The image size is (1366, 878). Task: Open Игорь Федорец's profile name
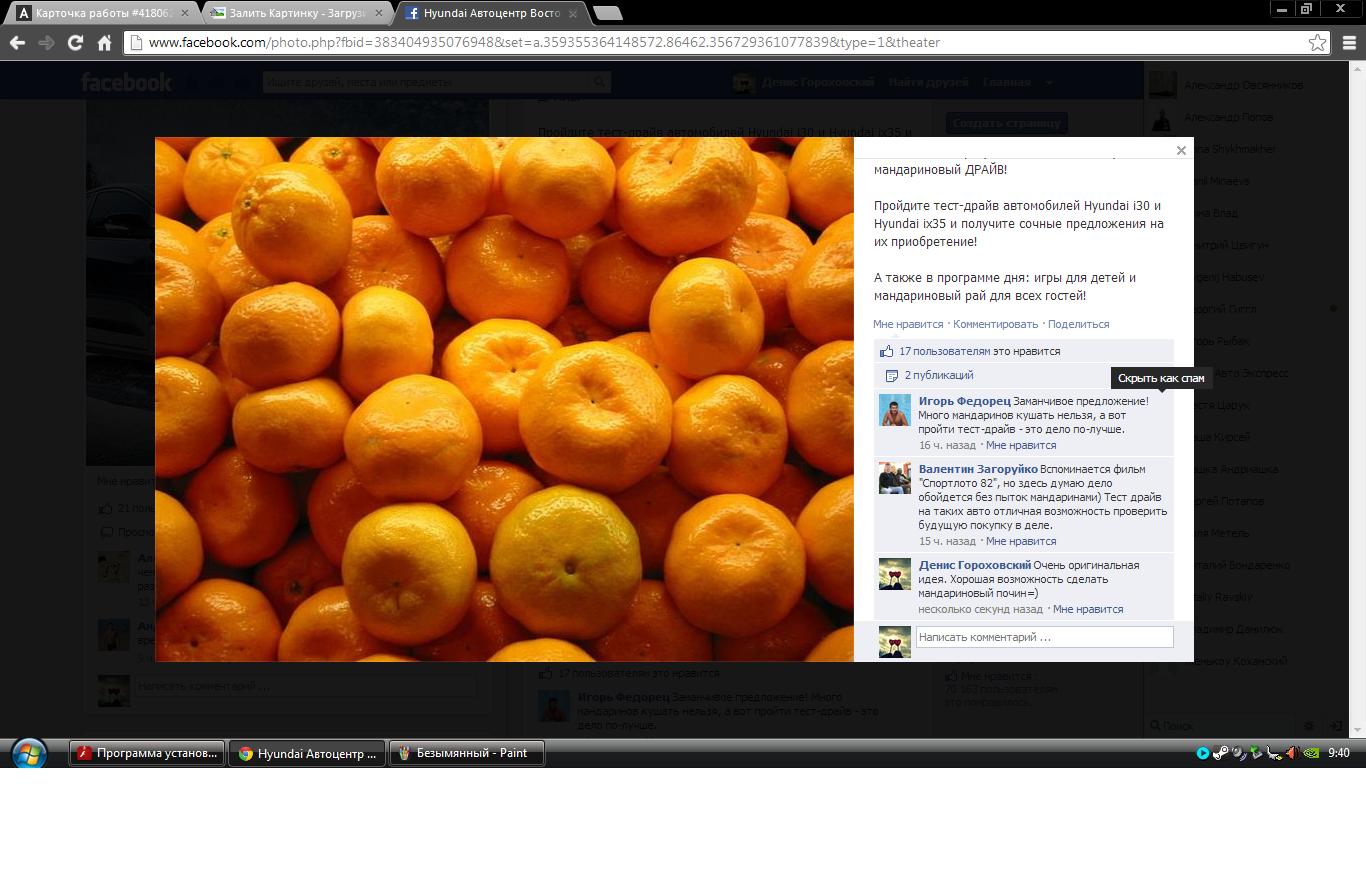(965, 401)
